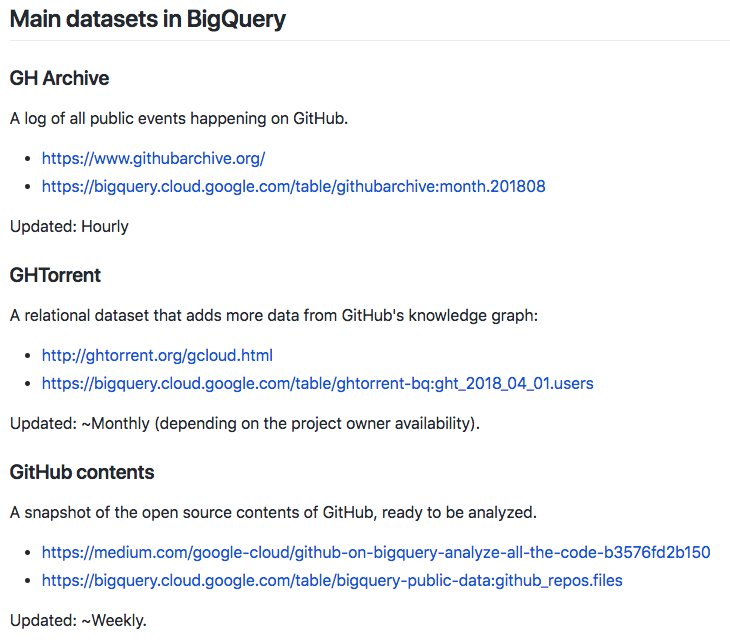The width and height of the screenshot is (730, 644).
Task: Click 'A snapshot of the open source contents' sentence
Action: coord(273,513)
